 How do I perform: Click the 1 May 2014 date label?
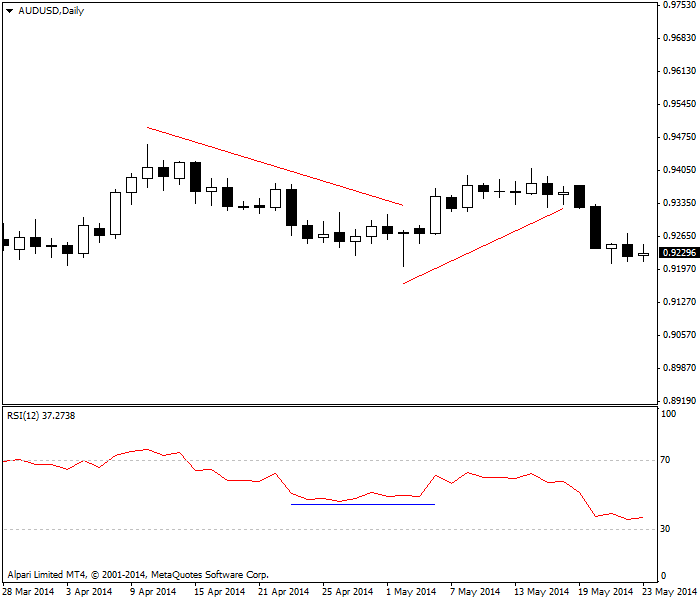point(412,591)
